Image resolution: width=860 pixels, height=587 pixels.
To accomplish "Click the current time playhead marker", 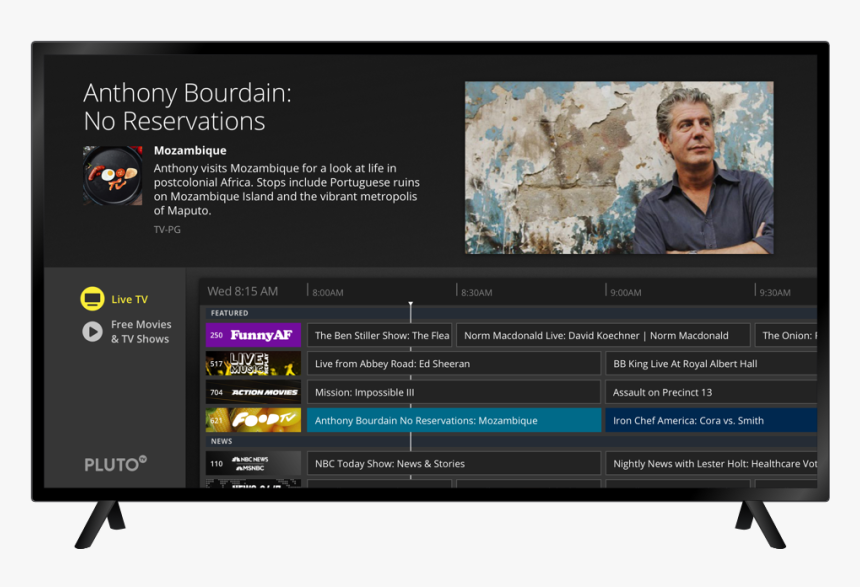I will [410, 304].
